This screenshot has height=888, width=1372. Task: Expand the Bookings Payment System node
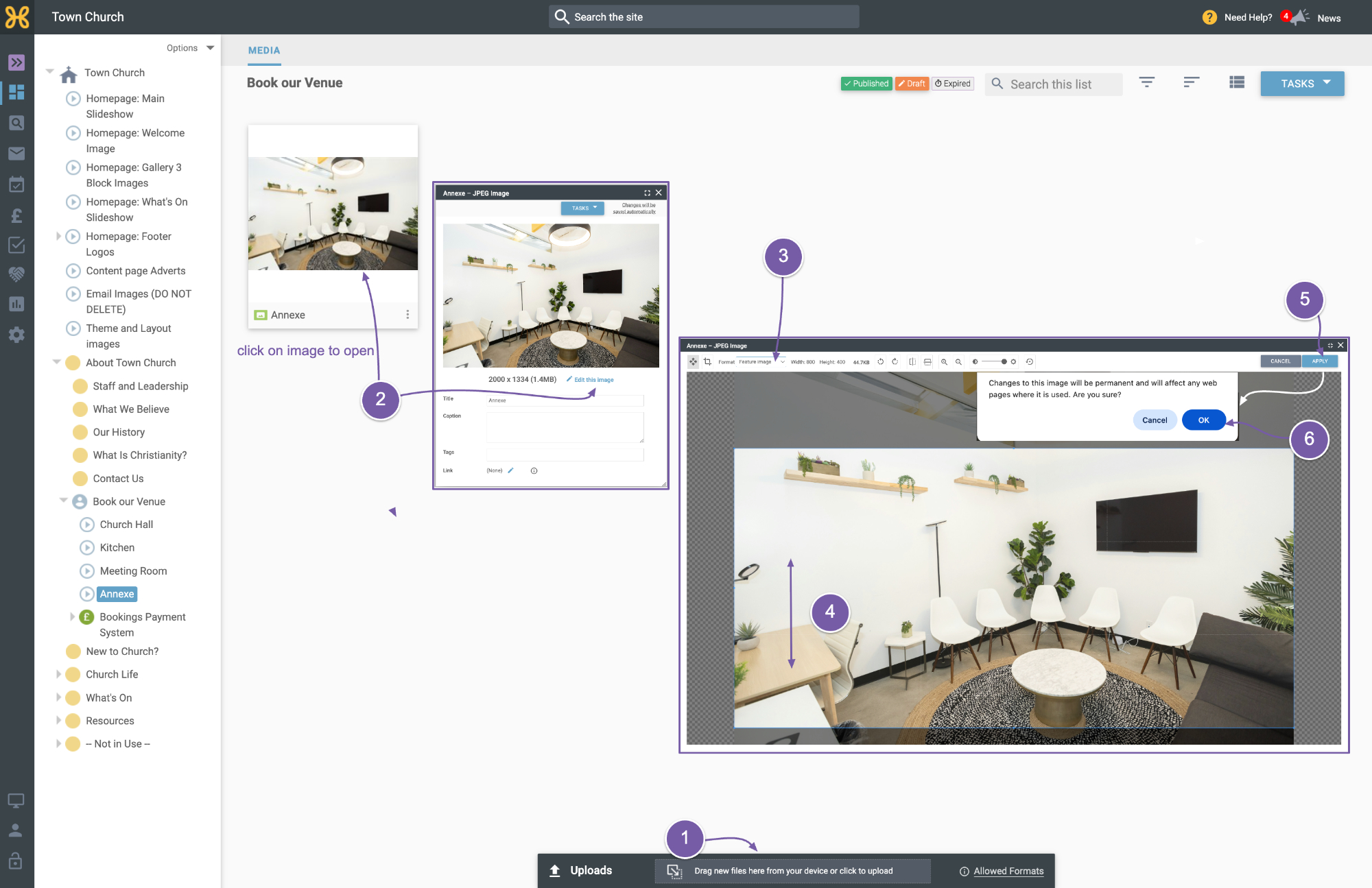point(72,616)
